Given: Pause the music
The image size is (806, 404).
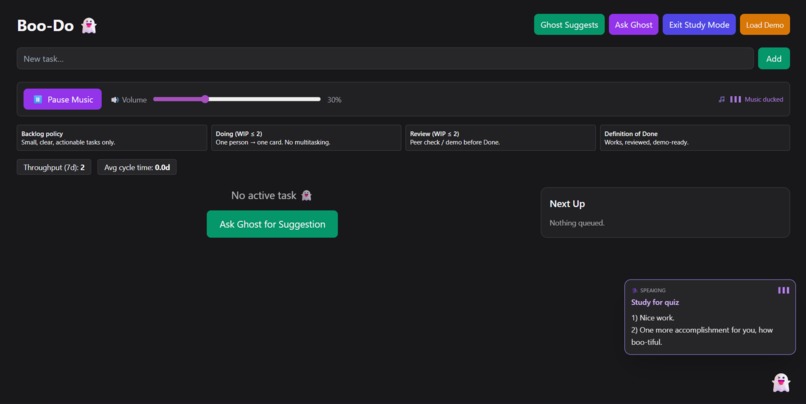Looking at the screenshot, I should [x=63, y=99].
